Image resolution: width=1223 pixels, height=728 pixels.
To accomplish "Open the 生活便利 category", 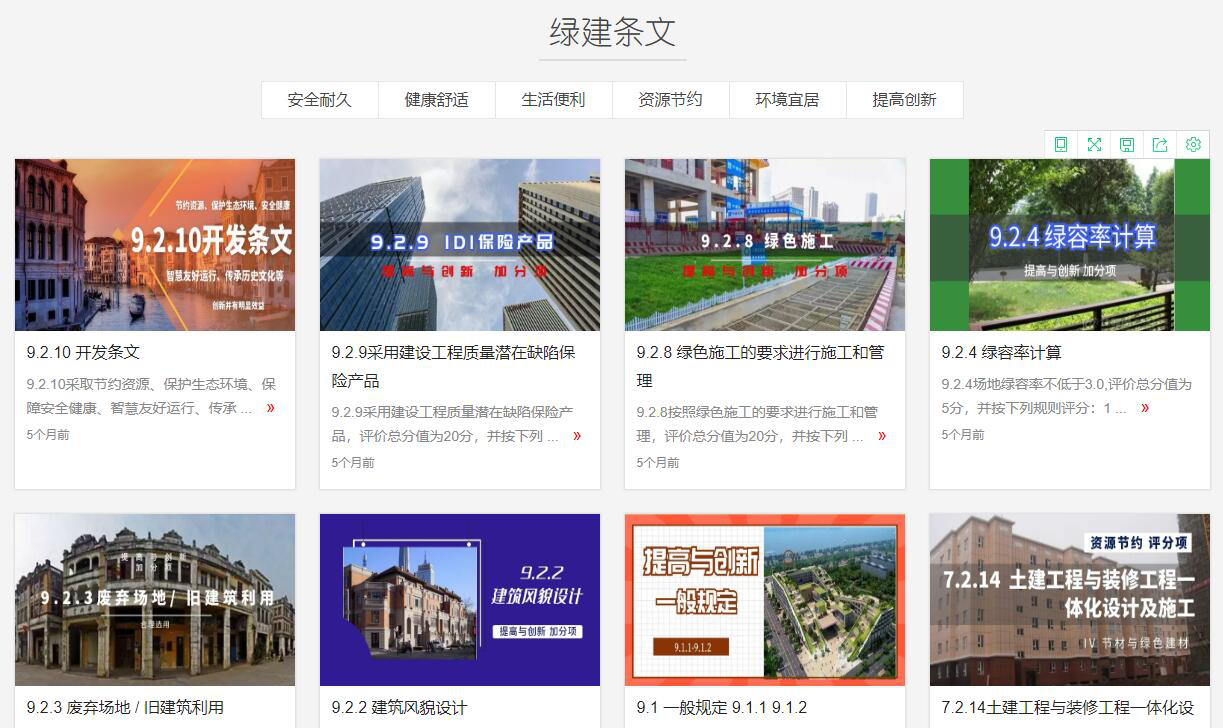I will 553,99.
